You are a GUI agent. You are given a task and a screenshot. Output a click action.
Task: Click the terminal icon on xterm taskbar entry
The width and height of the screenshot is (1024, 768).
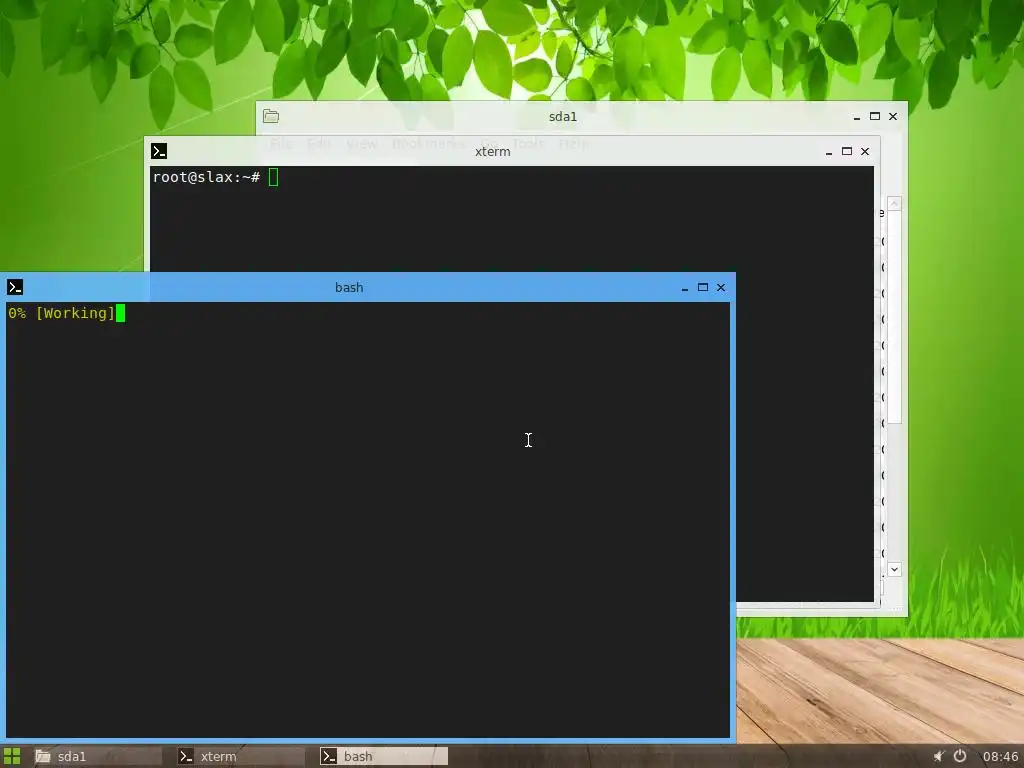click(186, 756)
